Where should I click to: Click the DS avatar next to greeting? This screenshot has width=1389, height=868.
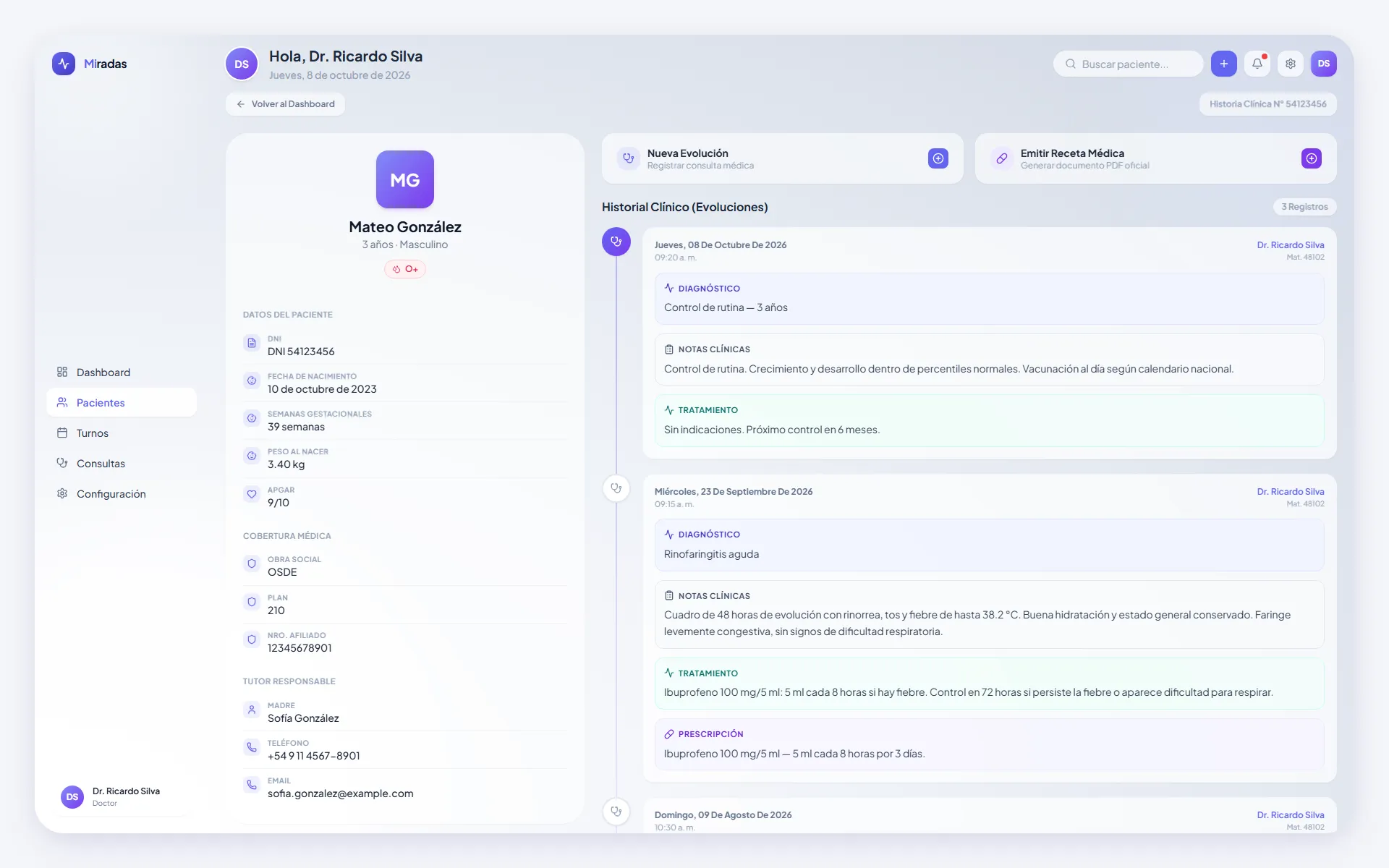[x=242, y=64]
